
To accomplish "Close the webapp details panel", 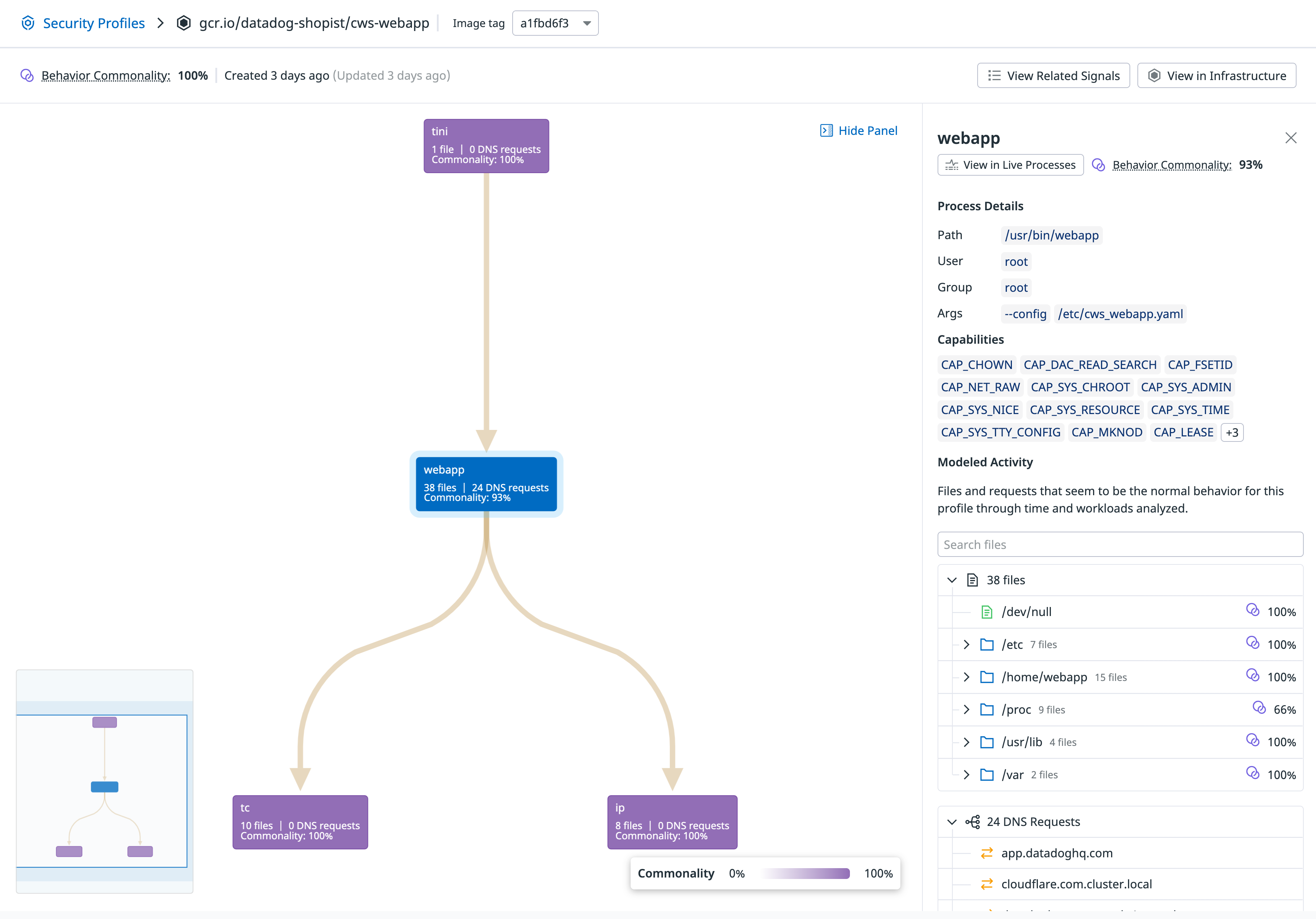I will click(1291, 137).
